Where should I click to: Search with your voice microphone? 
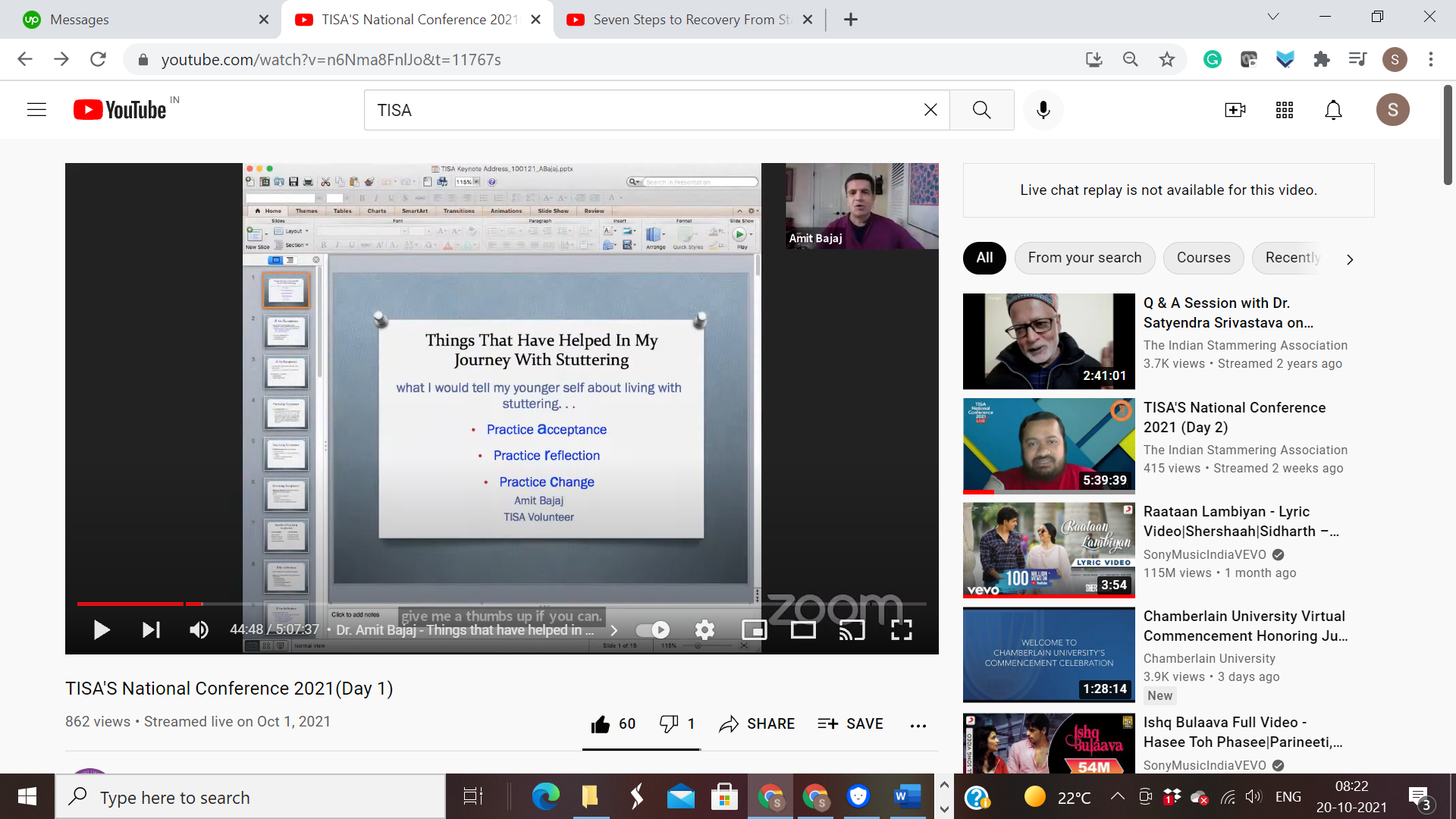(1043, 110)
